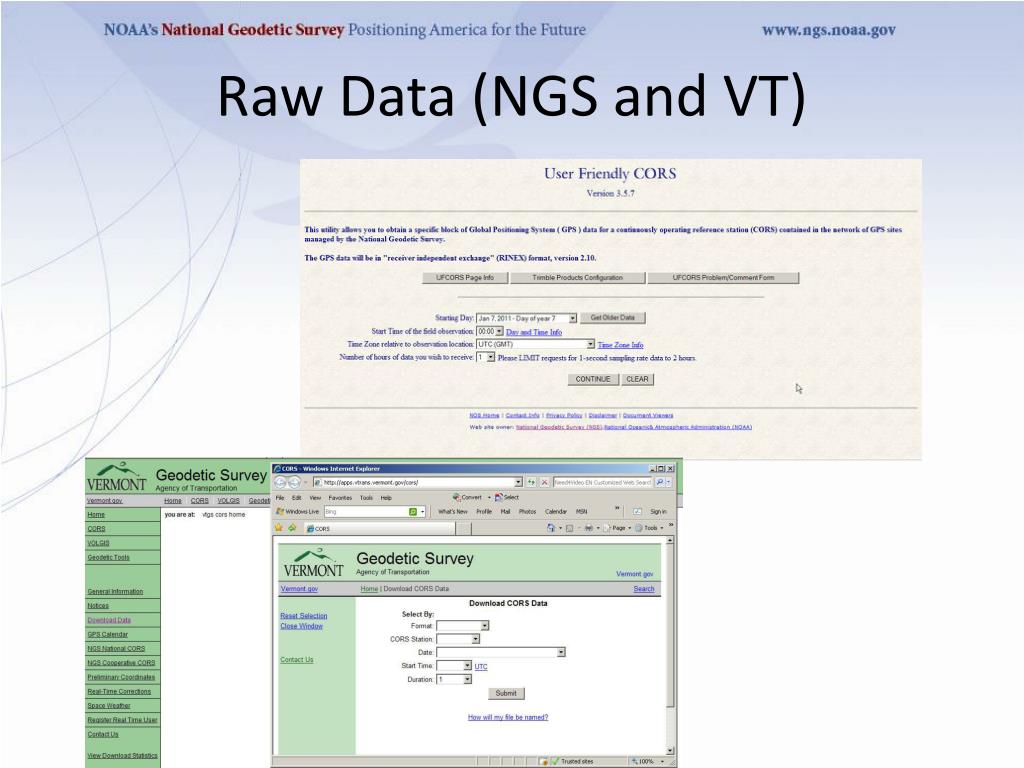The height and width of the screenshot is (768, 1024).
Task: Click the 100% zoom level control
Action: [x=647, y=761]
